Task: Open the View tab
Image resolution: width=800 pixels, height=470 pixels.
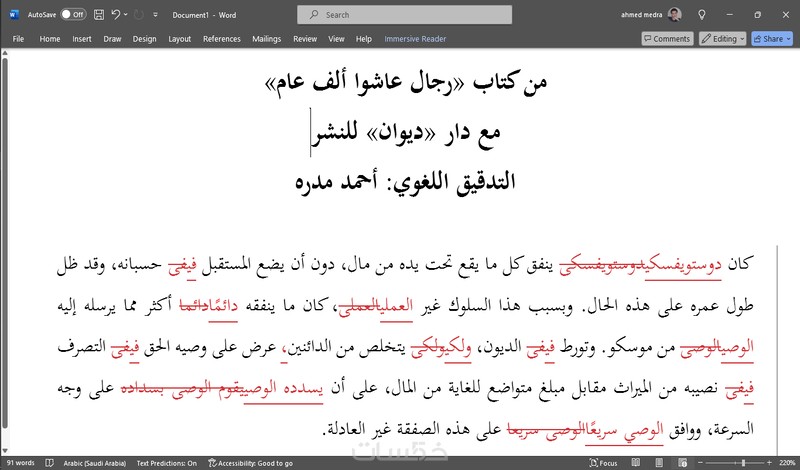Action: [336, 39]
